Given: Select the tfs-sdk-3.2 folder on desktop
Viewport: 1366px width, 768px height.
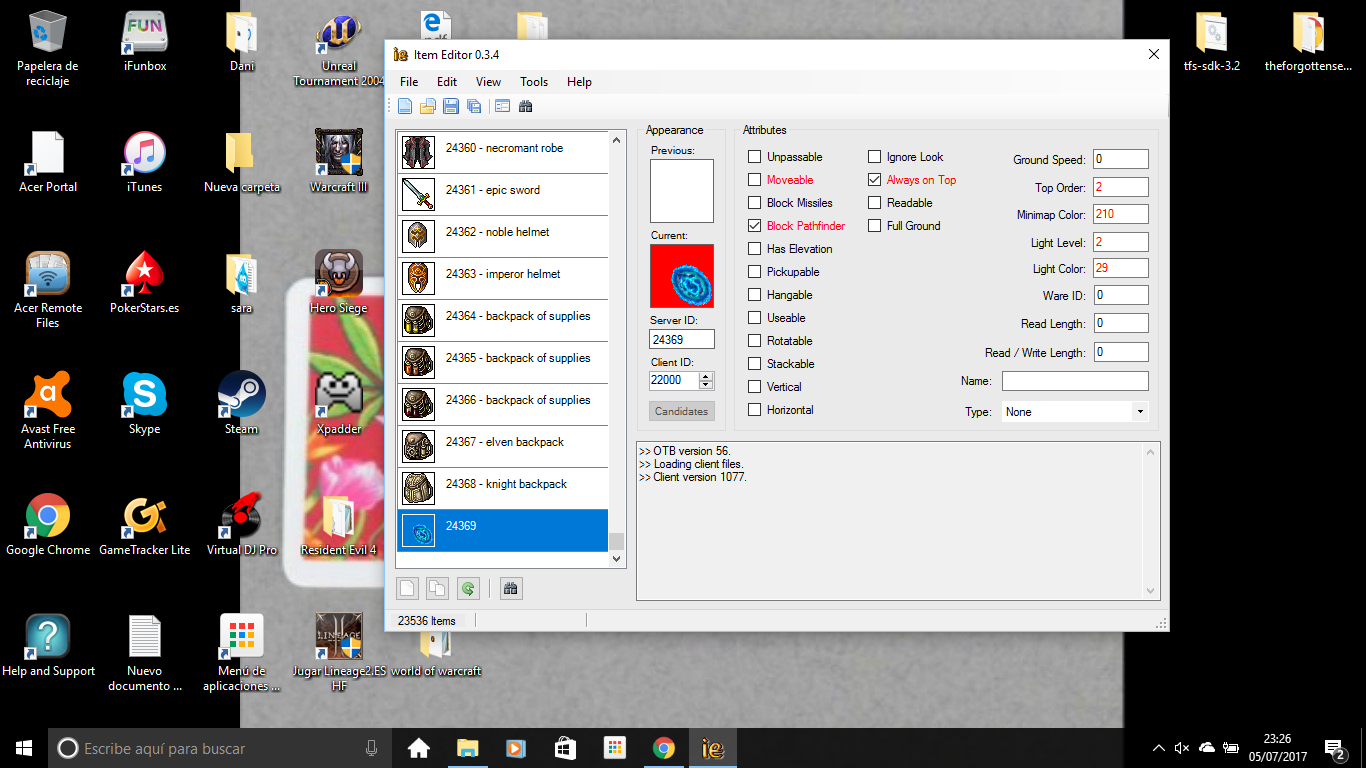Looking at the screenshot, I should (x=1211, y=41).
